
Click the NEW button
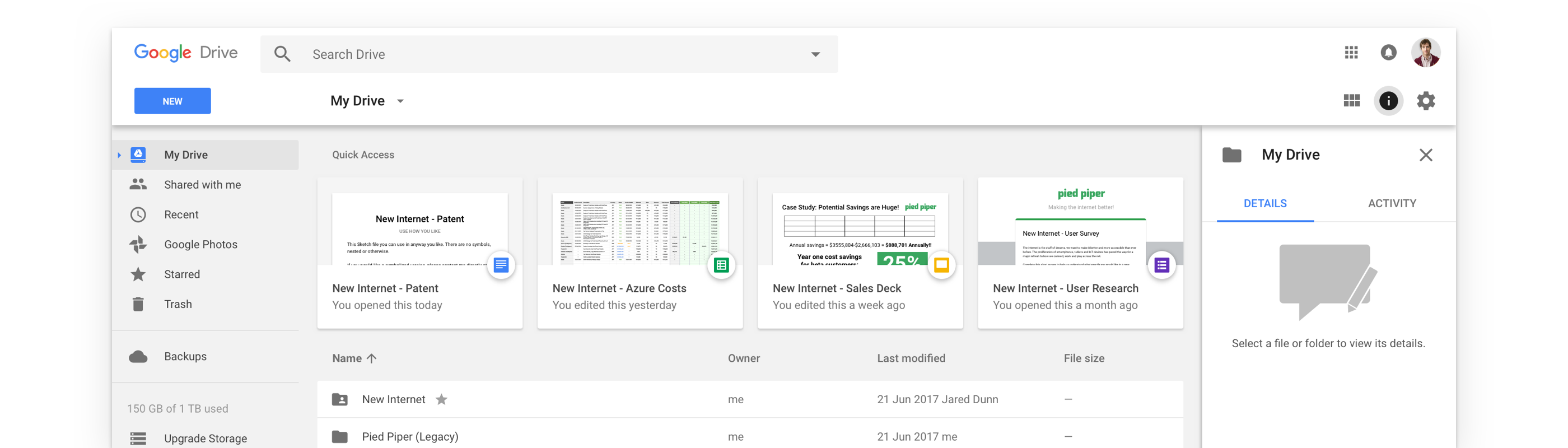click(172, 101)
